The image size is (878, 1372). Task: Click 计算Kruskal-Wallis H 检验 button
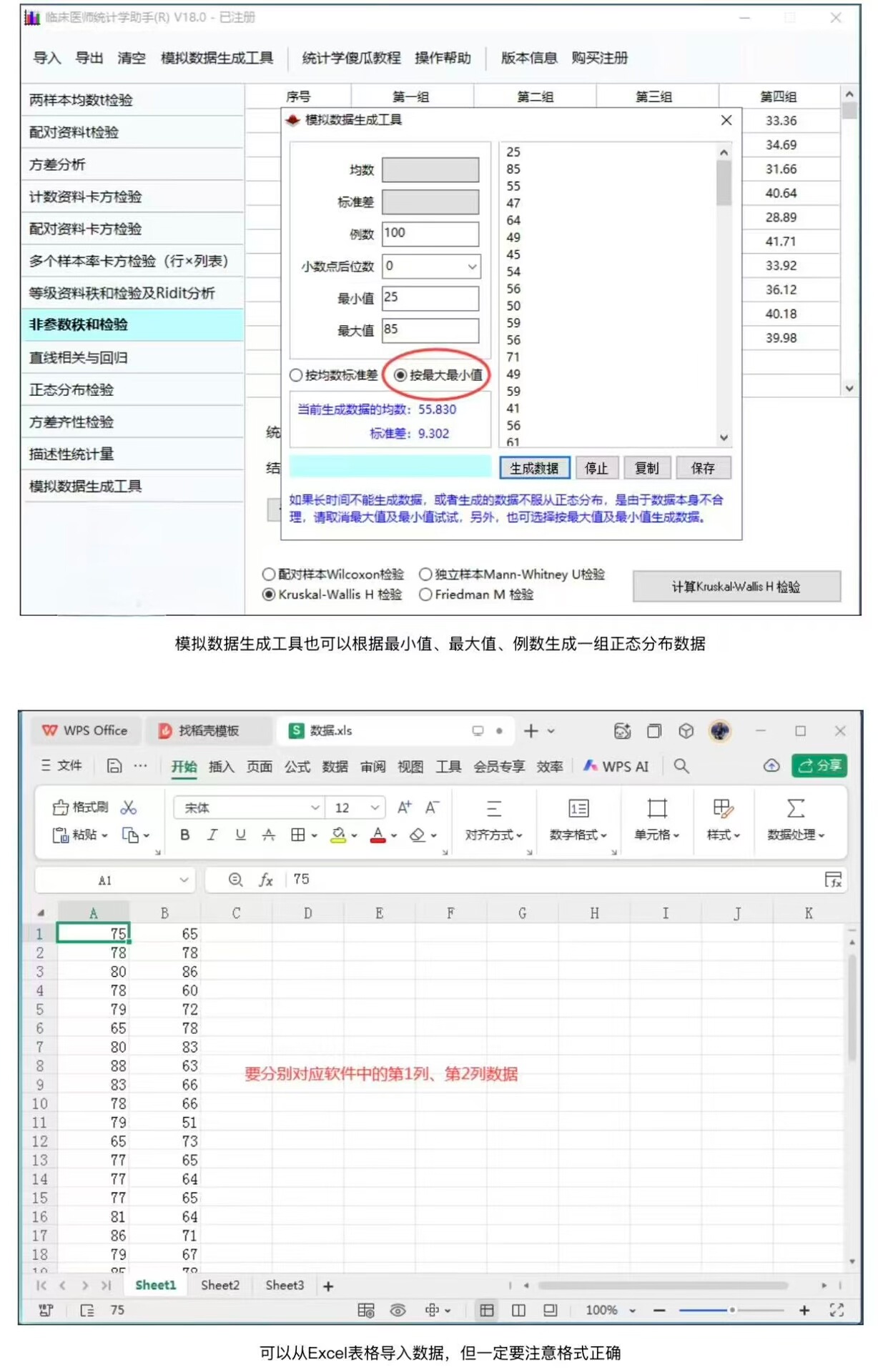tap(736, 587)
